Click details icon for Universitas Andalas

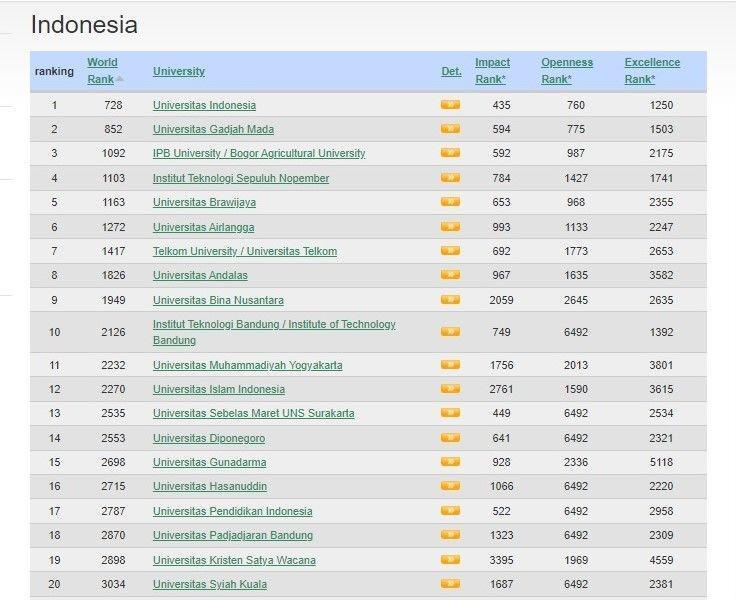[x=450, y=275]
